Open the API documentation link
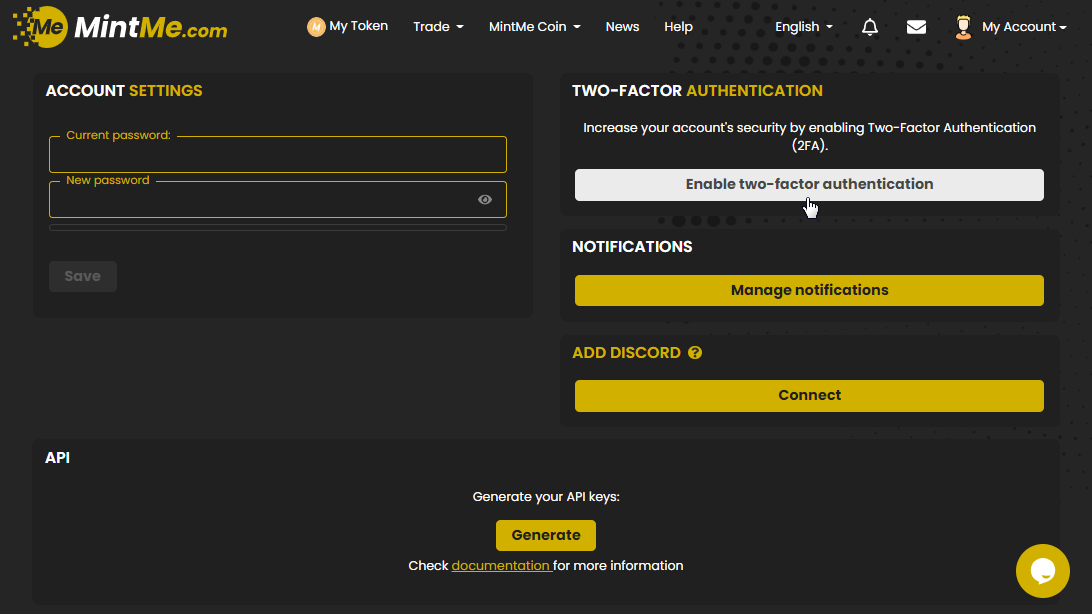The height and width of the screenshot is (614, 1092). pyautogui.click(x=500, y=566)
